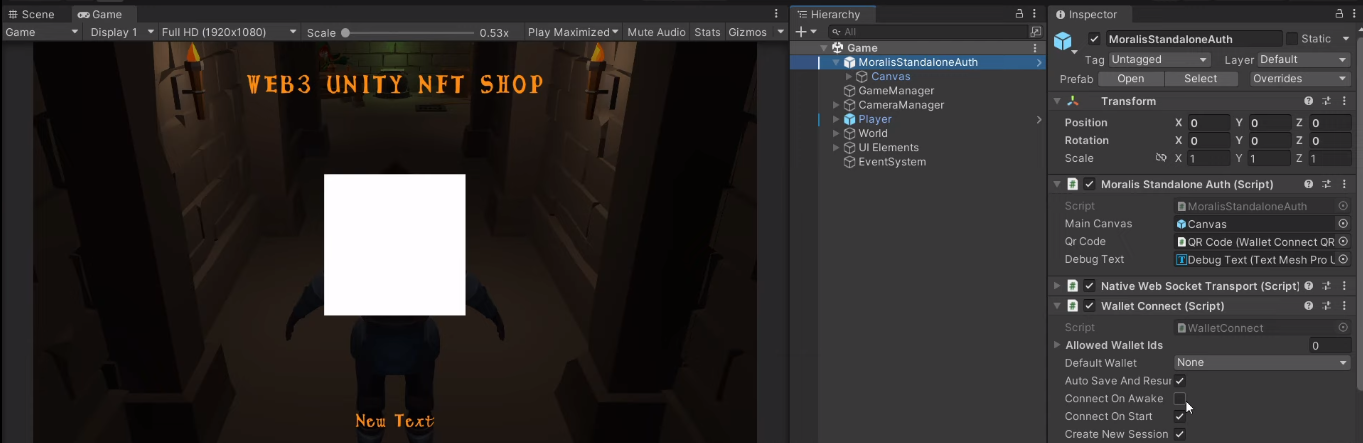Screen dimensions: 1363x443
Task: Open Full HD resolution dropdown
Action: tap(229, 32)
